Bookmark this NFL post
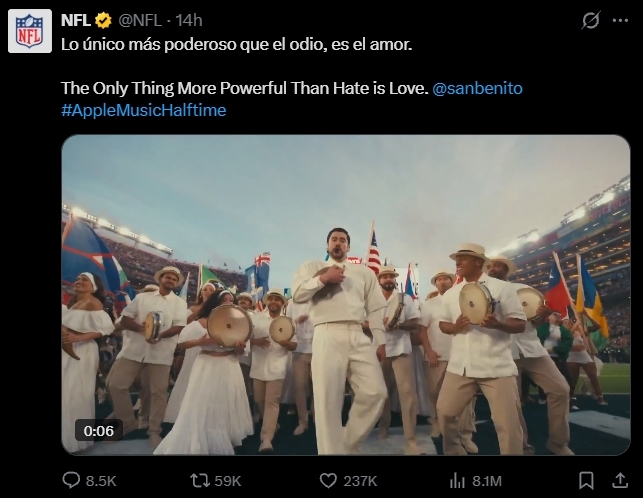 coord(587,480)
